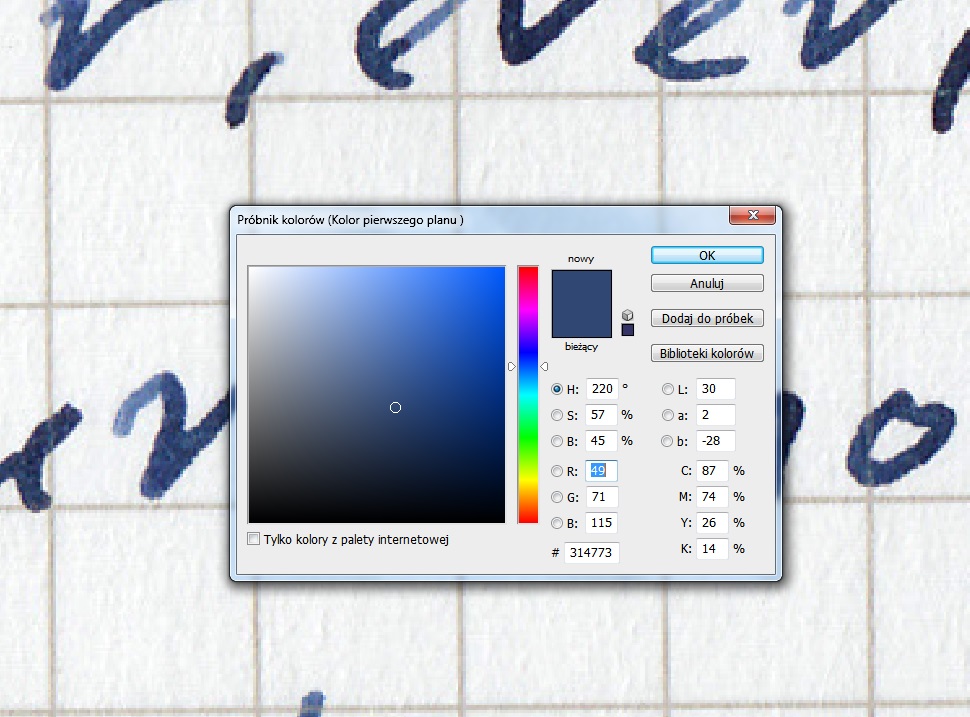Click 'Dodaj do próbek' to save the swatch
Image resolution: width=970 pixels, height=717 pixels.
pyautogui.click(x=707, y=318)
